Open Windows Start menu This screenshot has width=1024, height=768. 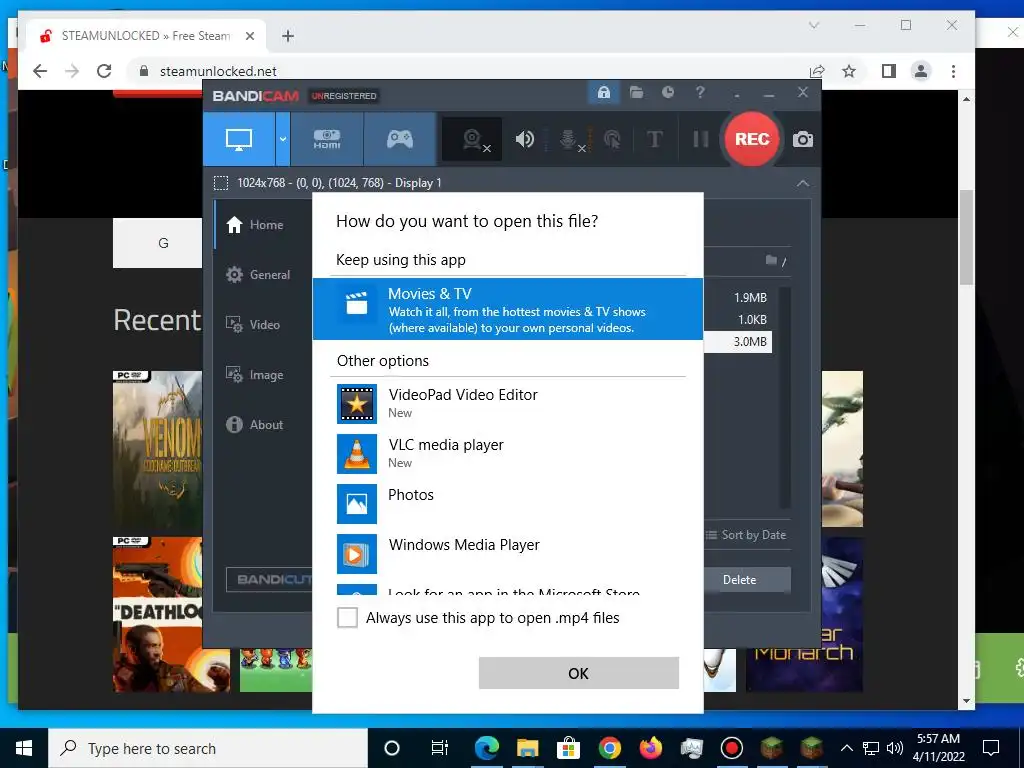[24, 748]
